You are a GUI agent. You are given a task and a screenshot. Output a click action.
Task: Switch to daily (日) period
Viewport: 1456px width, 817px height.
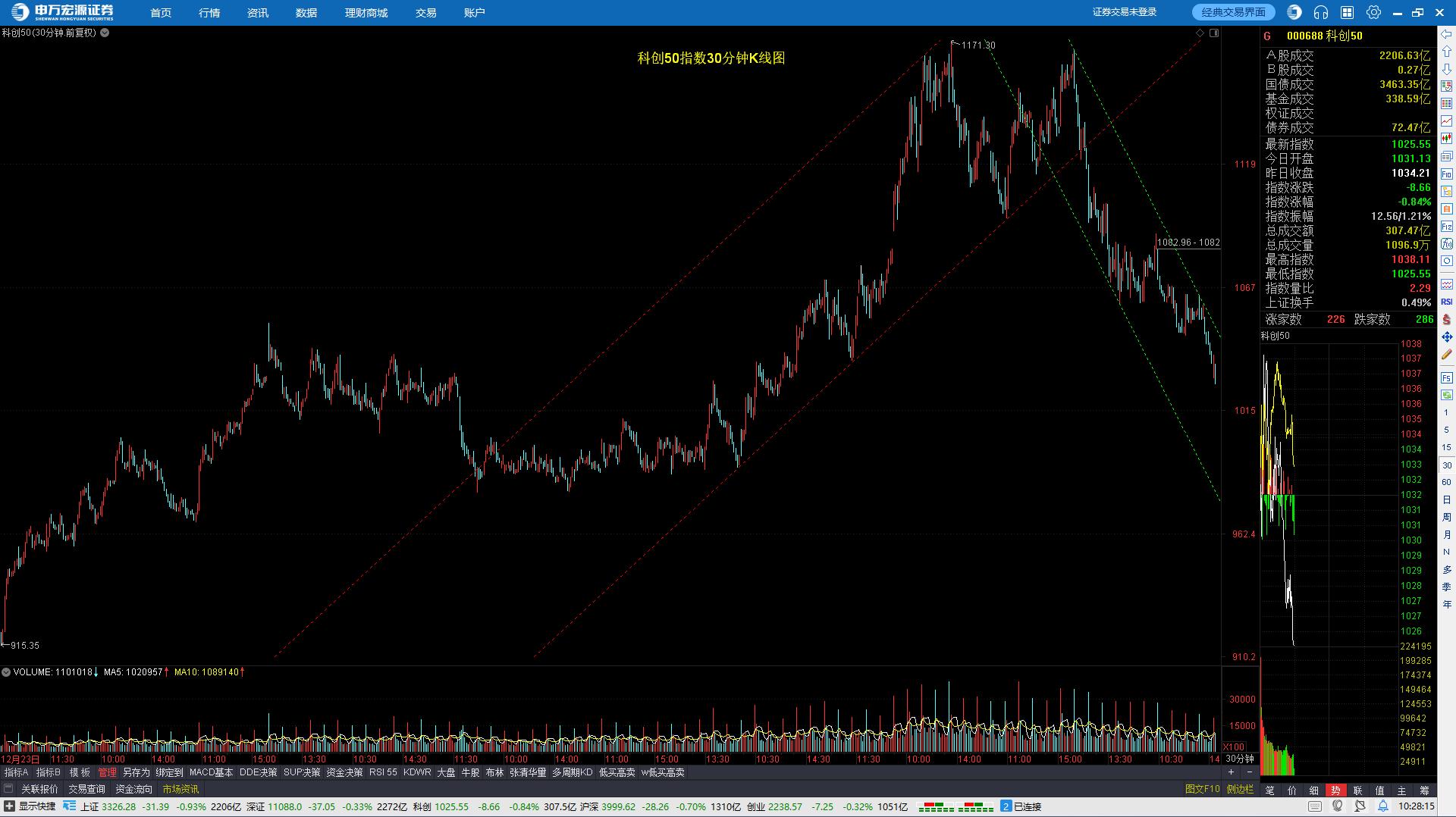click(1447, 499)
